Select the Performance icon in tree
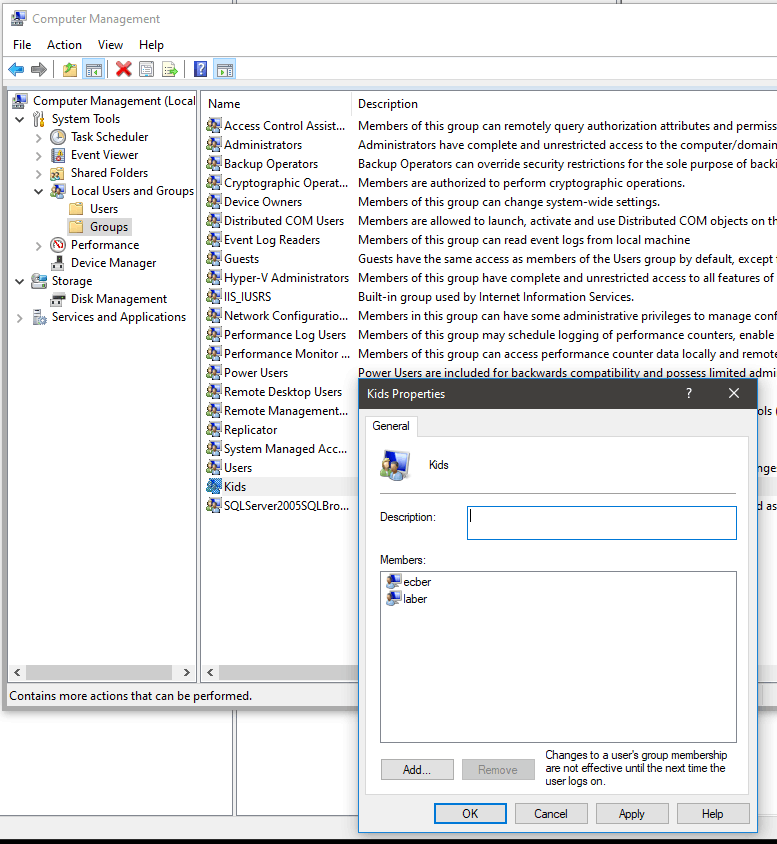Image resolution: width=777 pixels, height=844 pixels. click(58, 245)
